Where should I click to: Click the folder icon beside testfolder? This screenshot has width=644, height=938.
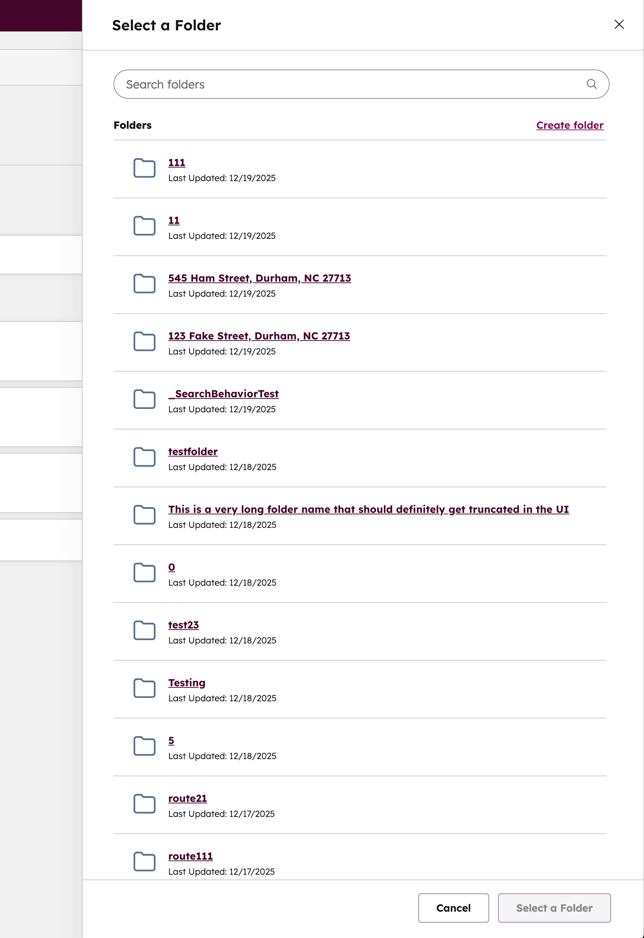click(145, 457)
